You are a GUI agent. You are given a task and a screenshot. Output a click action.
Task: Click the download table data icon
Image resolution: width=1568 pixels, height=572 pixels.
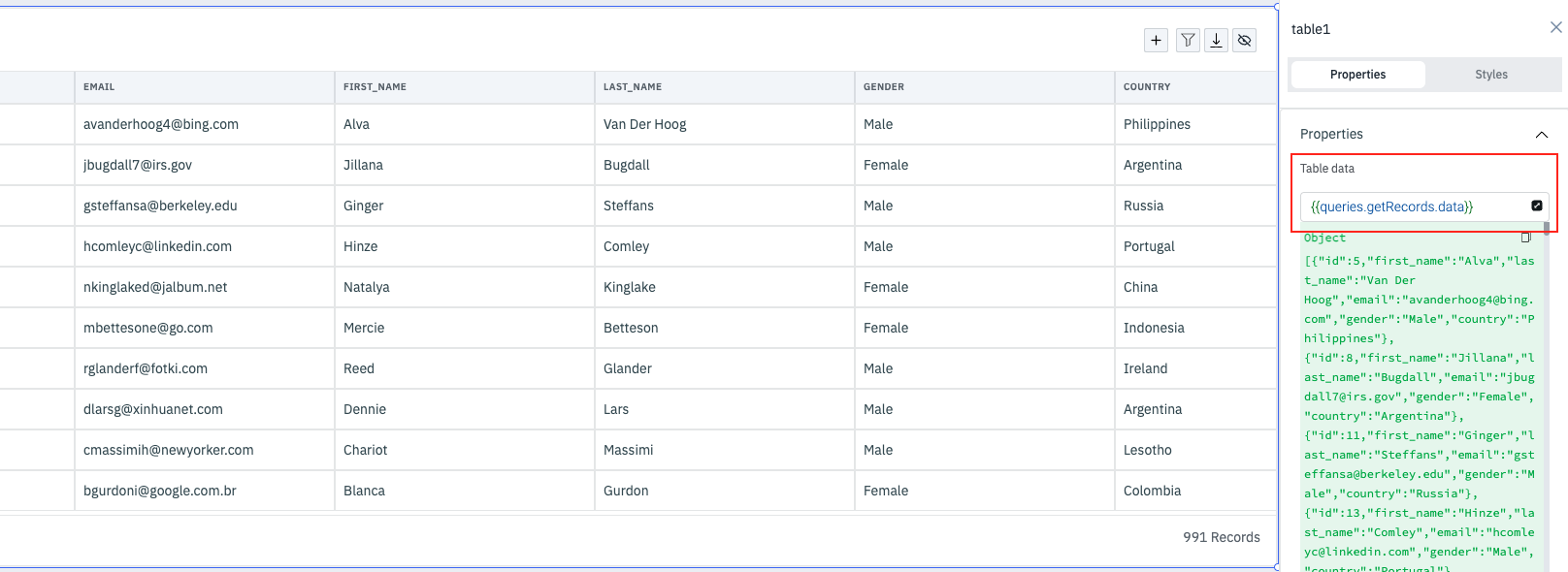1216,40
